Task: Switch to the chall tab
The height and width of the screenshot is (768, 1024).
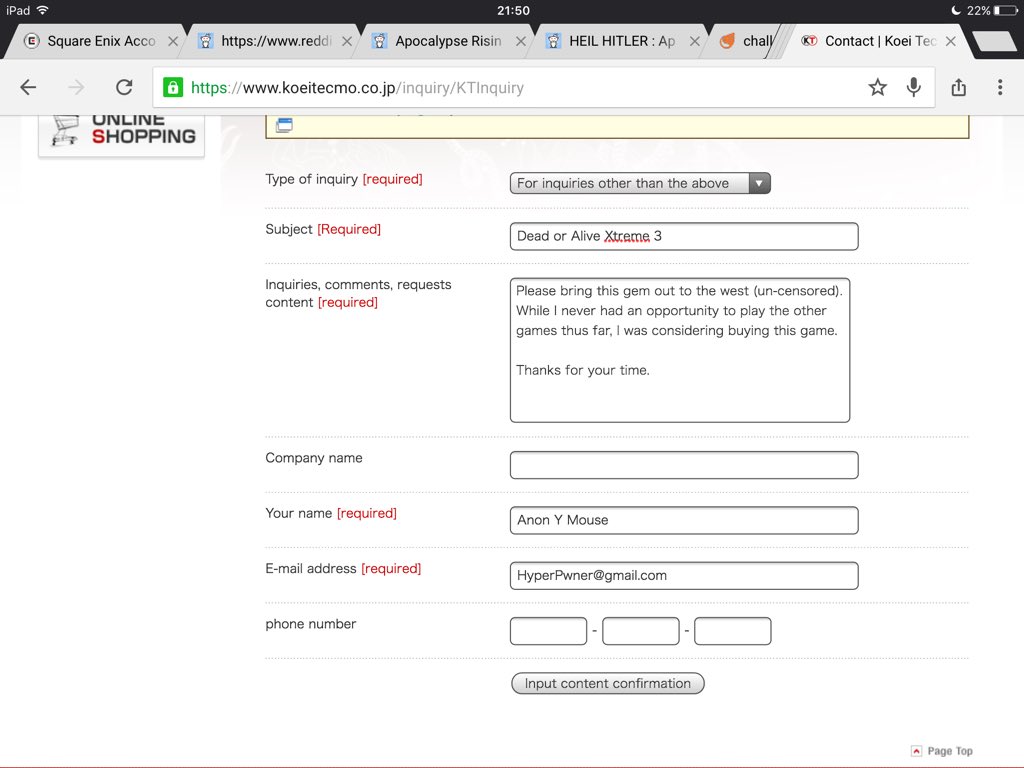Action: click(x=746, y=41)
